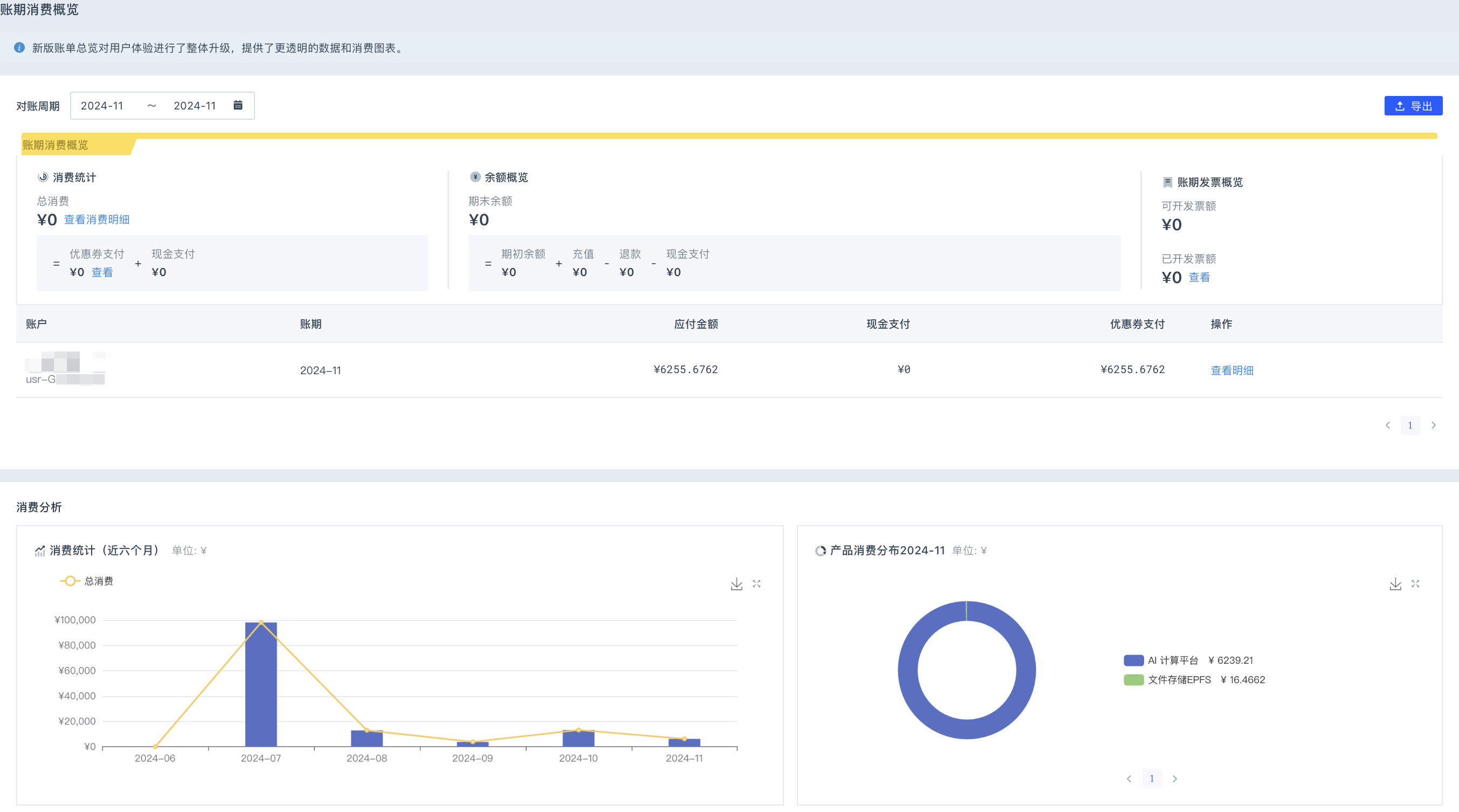Click the 2024-11 bar in chart
This screenshot has height=812, width=1459.
point(684,743)
